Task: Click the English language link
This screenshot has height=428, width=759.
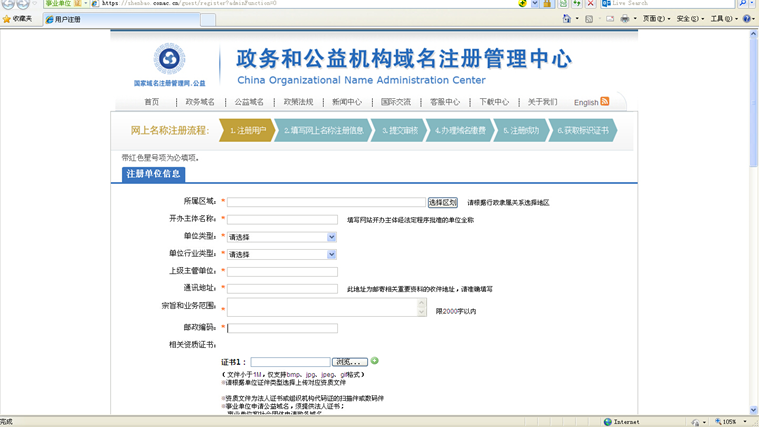Action: (x=586, y=102)
